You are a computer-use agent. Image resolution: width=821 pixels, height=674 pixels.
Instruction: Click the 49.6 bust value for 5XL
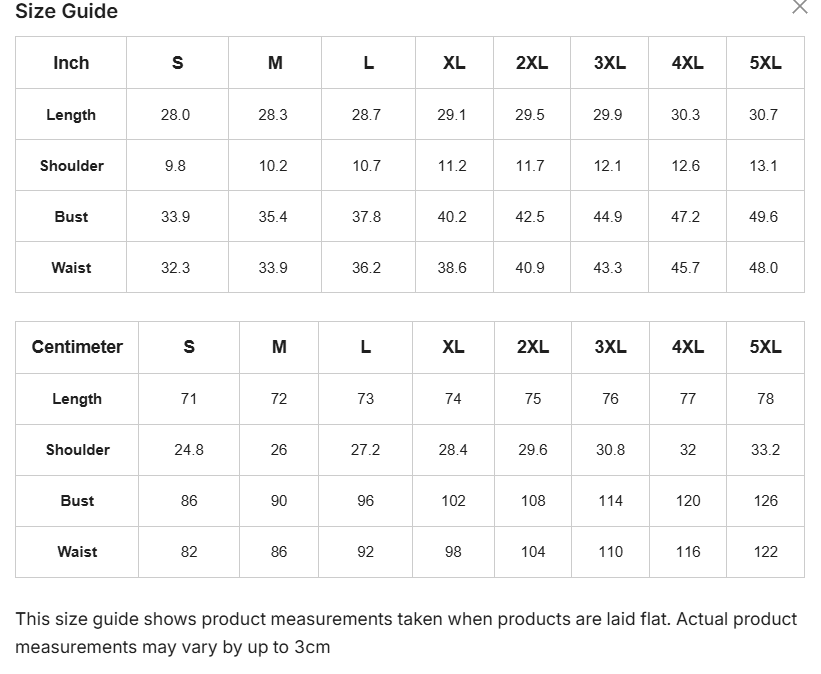(x=763, y=217)
